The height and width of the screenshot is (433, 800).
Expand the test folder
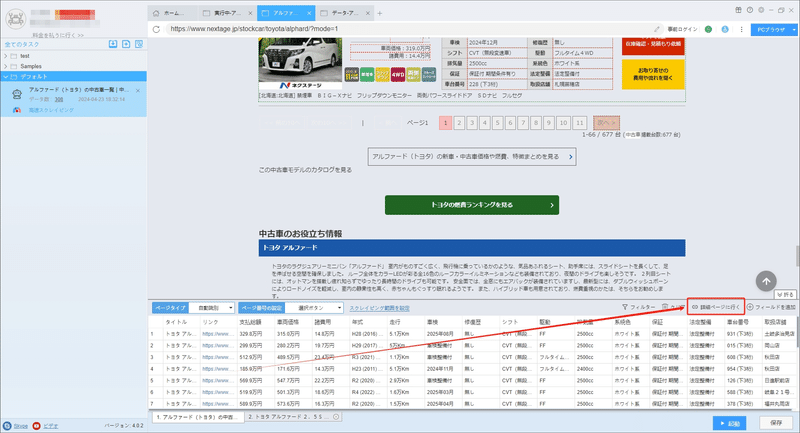(x=6, y=56)
